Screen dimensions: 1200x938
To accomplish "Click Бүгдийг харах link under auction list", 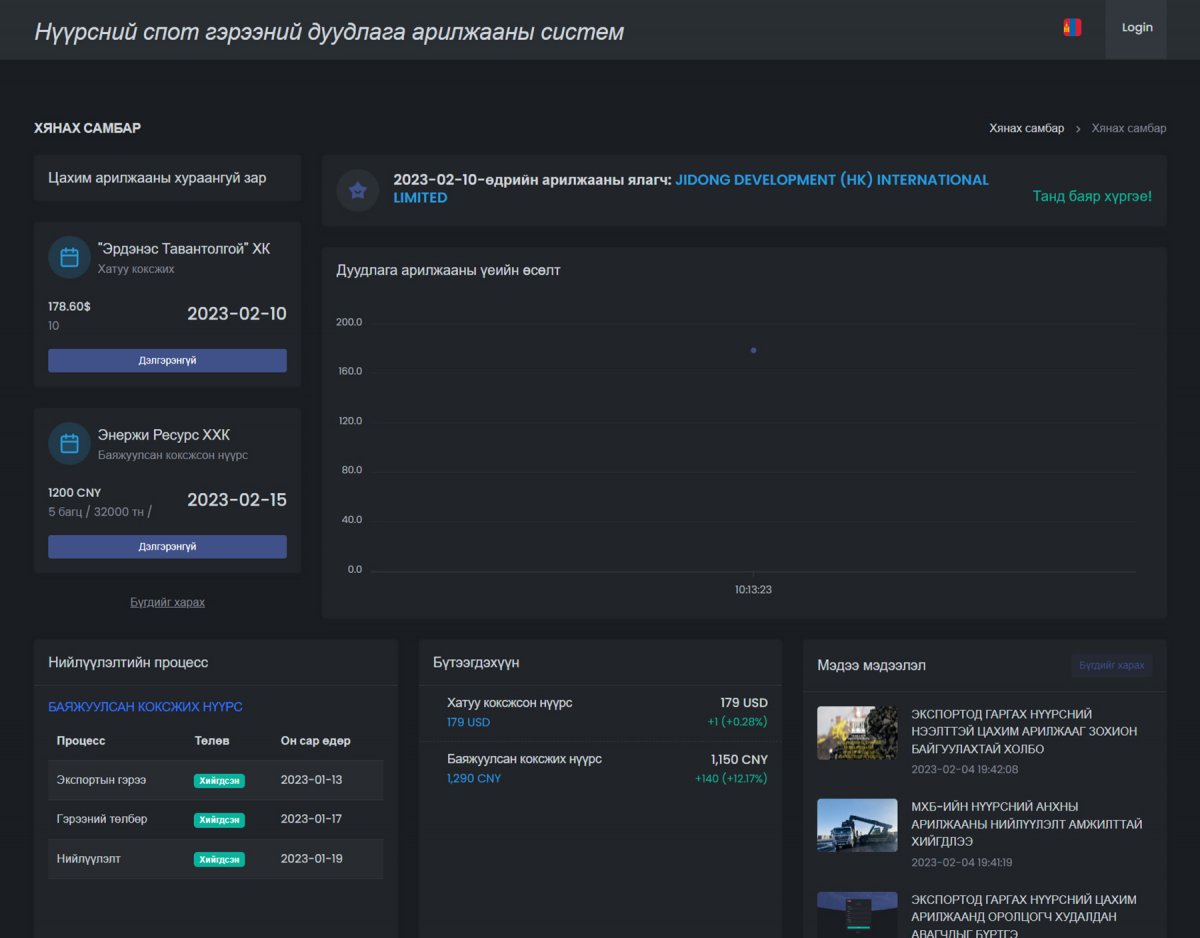I will click(167, 602).
